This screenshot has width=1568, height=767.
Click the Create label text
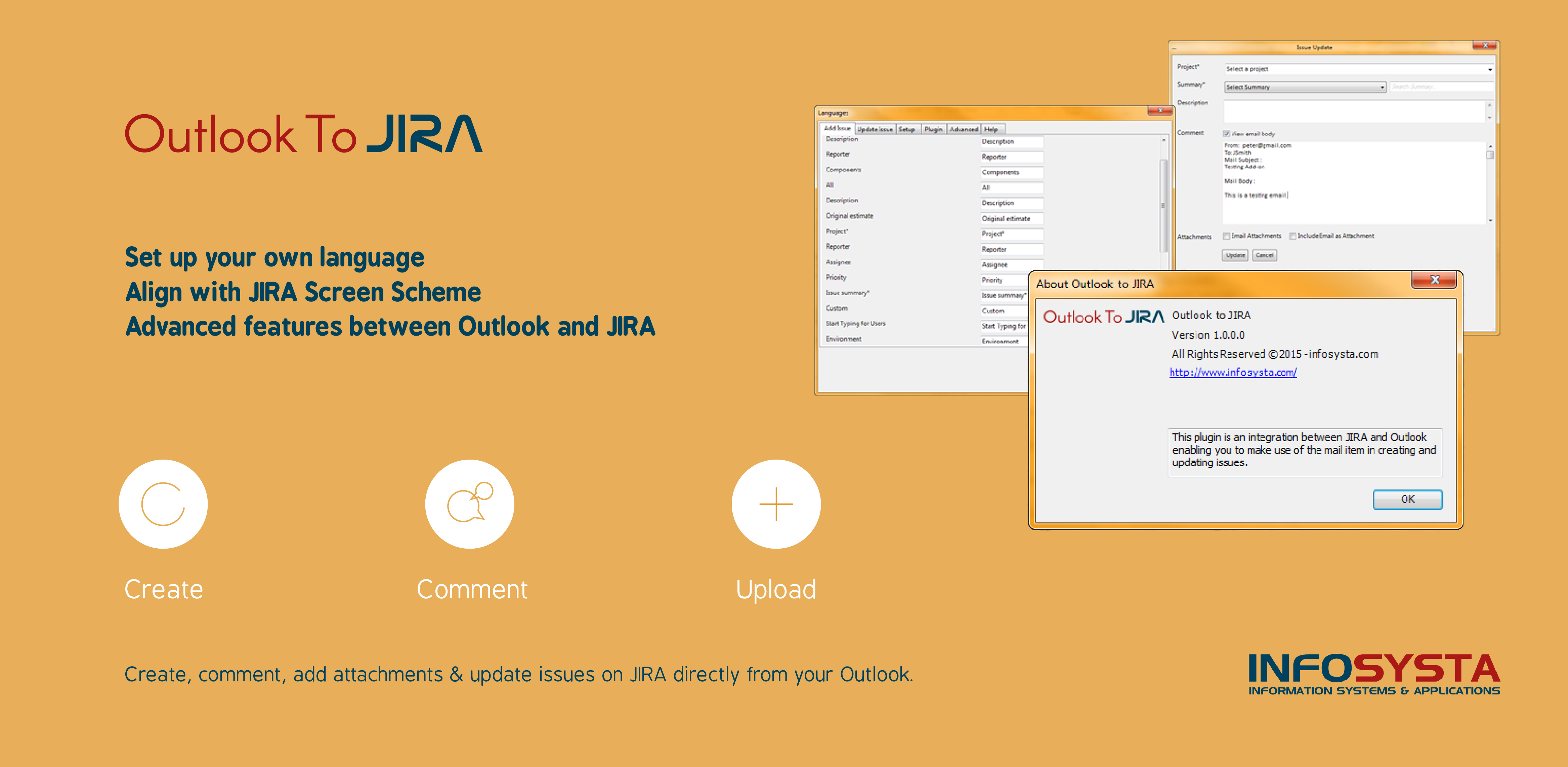164,589
